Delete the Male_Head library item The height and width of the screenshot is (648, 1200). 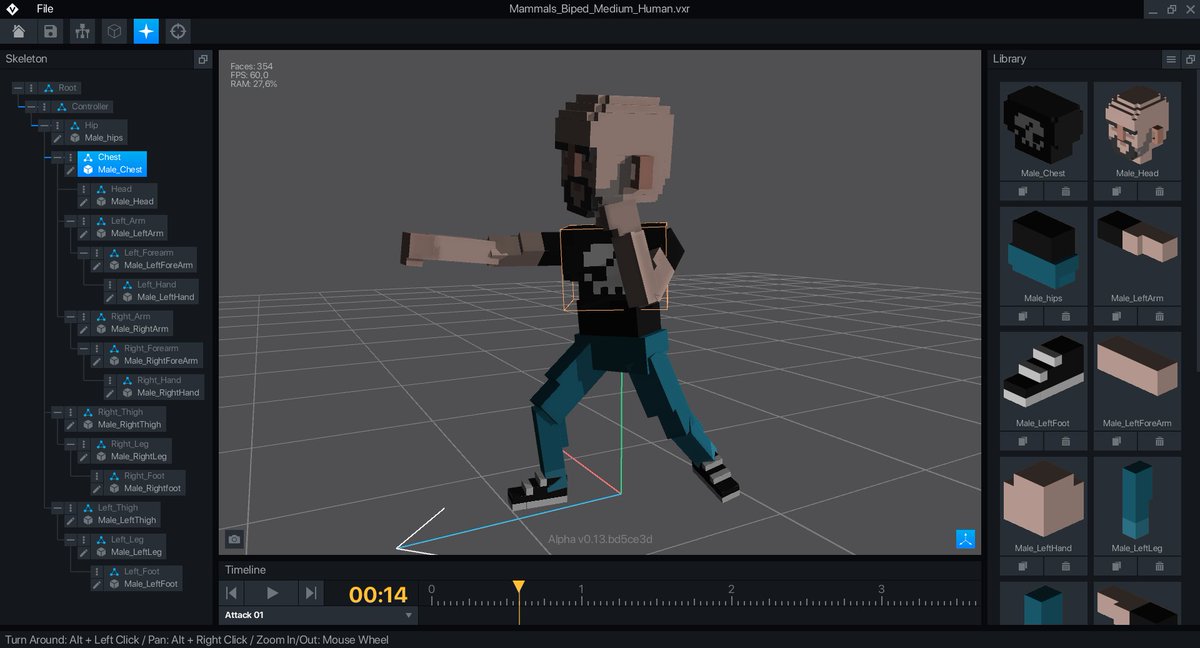click(1158, 191)
